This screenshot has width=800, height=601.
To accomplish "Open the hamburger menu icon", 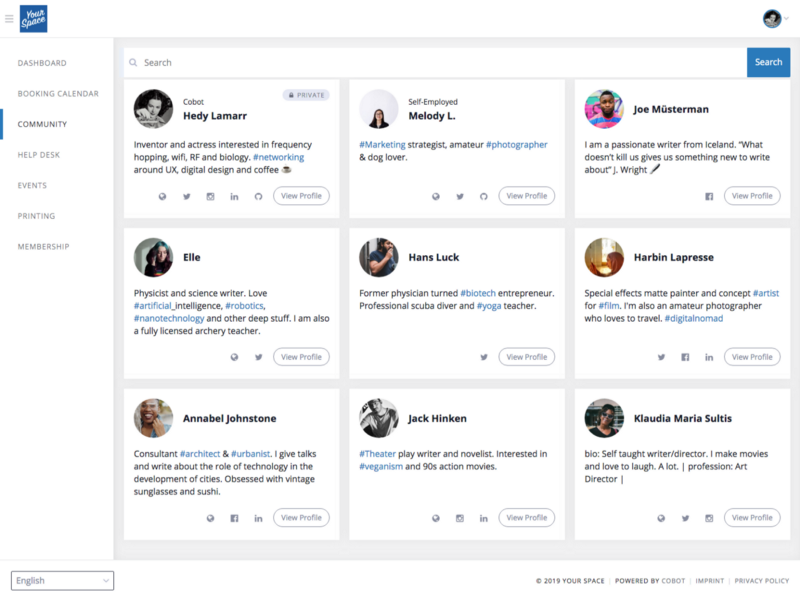I will [9, 19].
